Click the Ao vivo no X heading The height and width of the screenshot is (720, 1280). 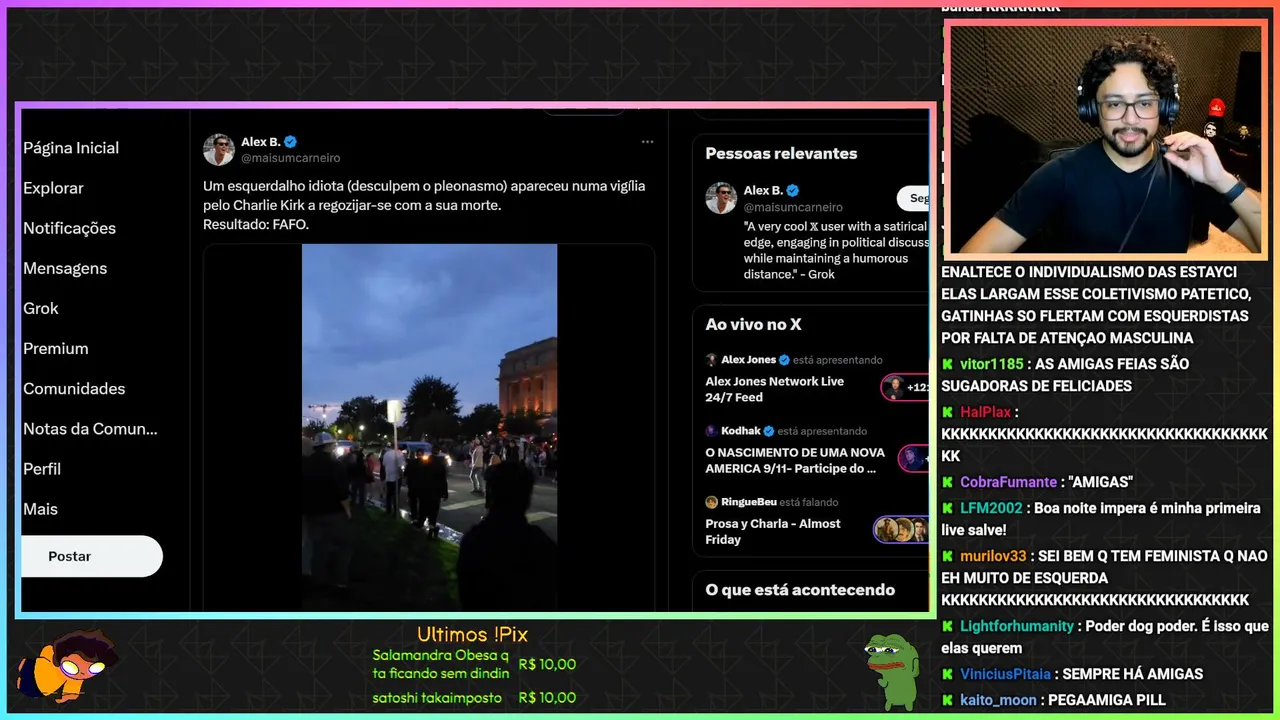pyautogui.click(x=753, y=324)
